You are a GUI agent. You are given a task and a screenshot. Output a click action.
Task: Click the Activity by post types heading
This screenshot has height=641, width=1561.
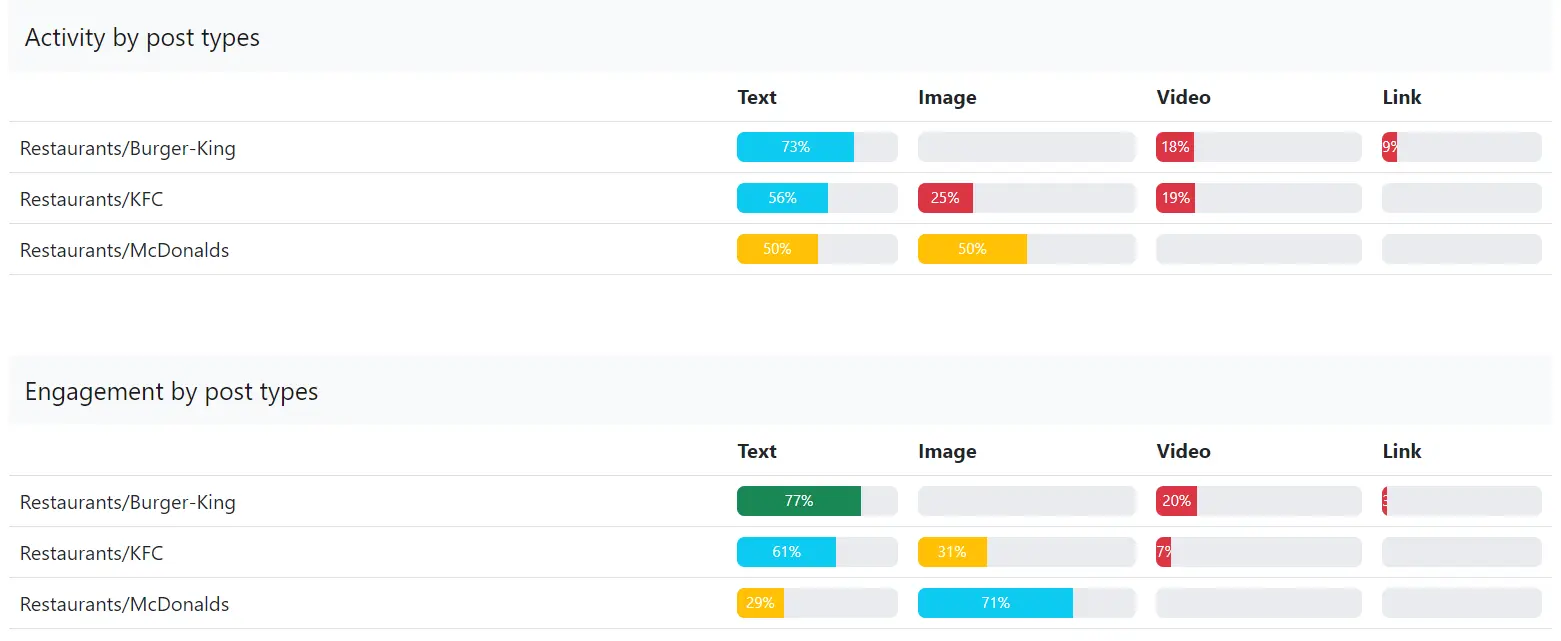click(141, 37)
